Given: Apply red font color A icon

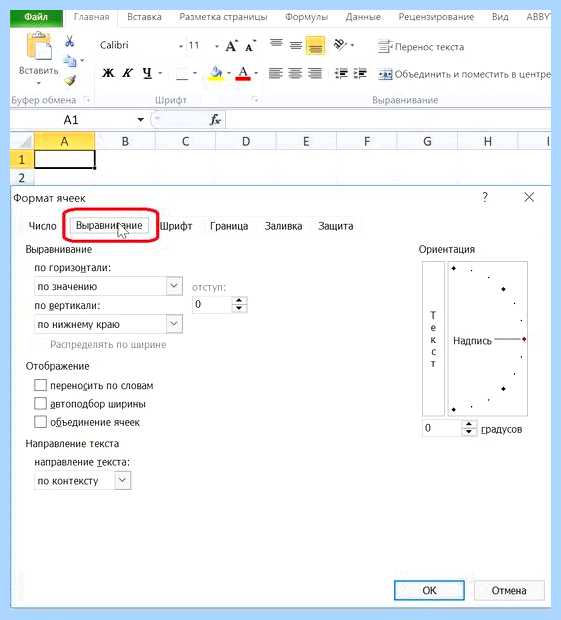Looking at the screenshot, I should pyautogui.click(x=243, y=73).
